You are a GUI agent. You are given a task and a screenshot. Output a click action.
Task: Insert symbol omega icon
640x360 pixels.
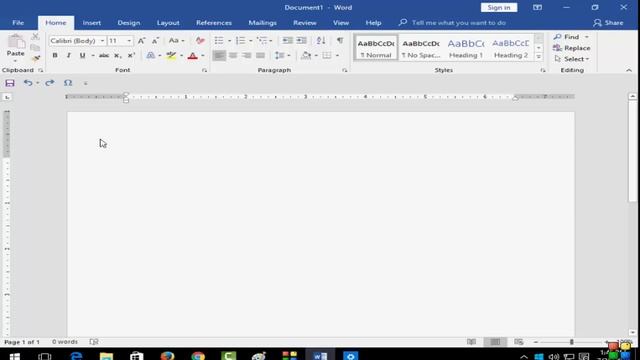pyautogui.click(x=68, y=83)
